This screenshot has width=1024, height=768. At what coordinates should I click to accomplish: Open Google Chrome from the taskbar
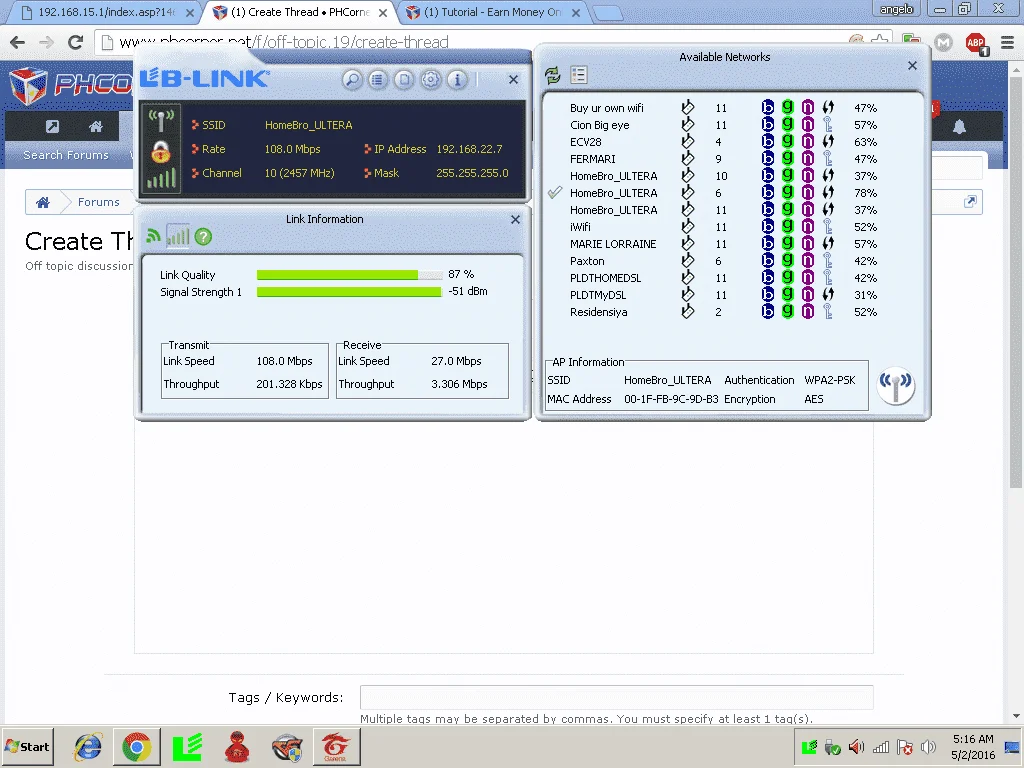[x=136, y=746]
